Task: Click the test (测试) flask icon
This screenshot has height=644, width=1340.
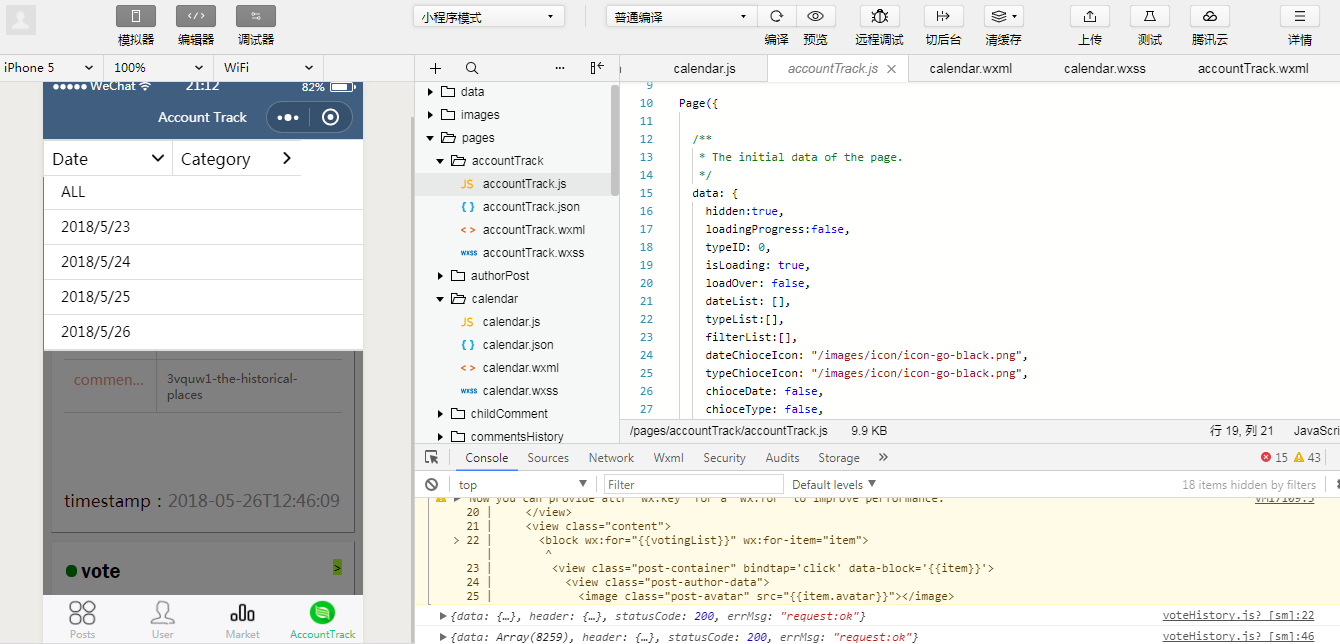Action: 1150,16
